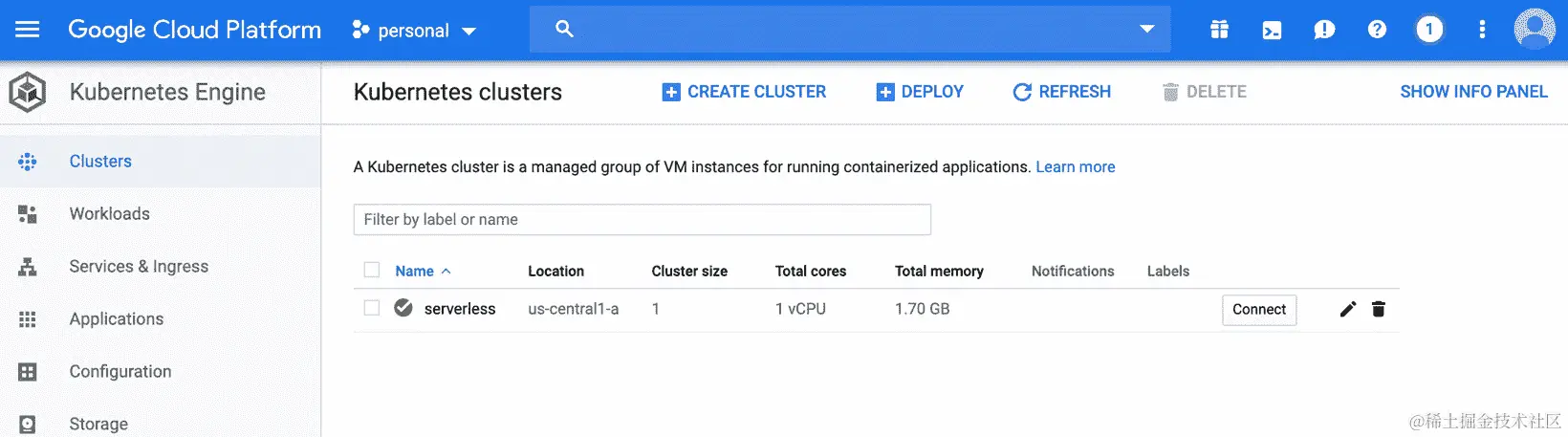
Task: Open the hamburger navigation menu
Action: [28, 30]
